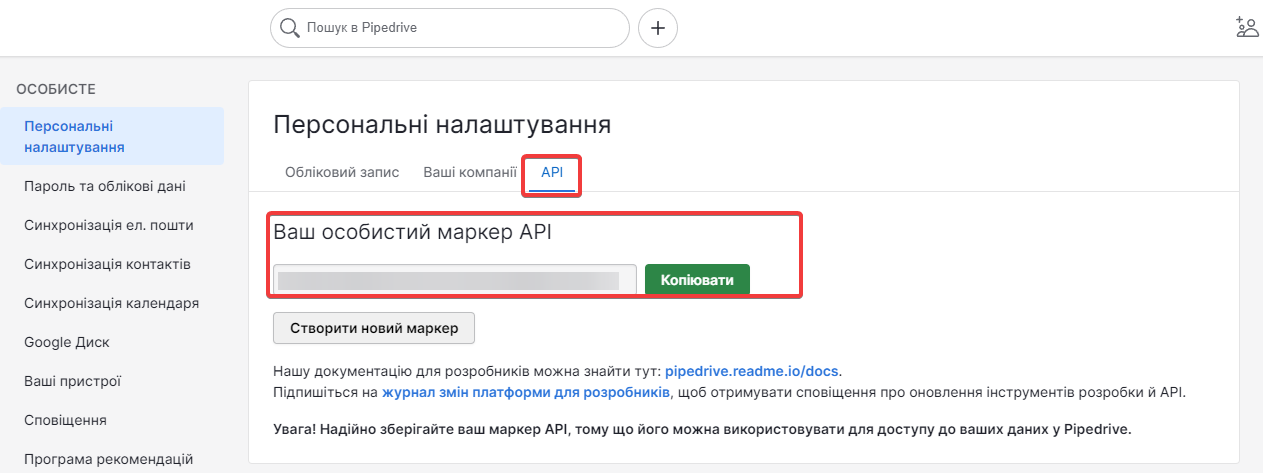Open Google Диск settings
The height and width of the screenshot is (473, 1263).
67,342
